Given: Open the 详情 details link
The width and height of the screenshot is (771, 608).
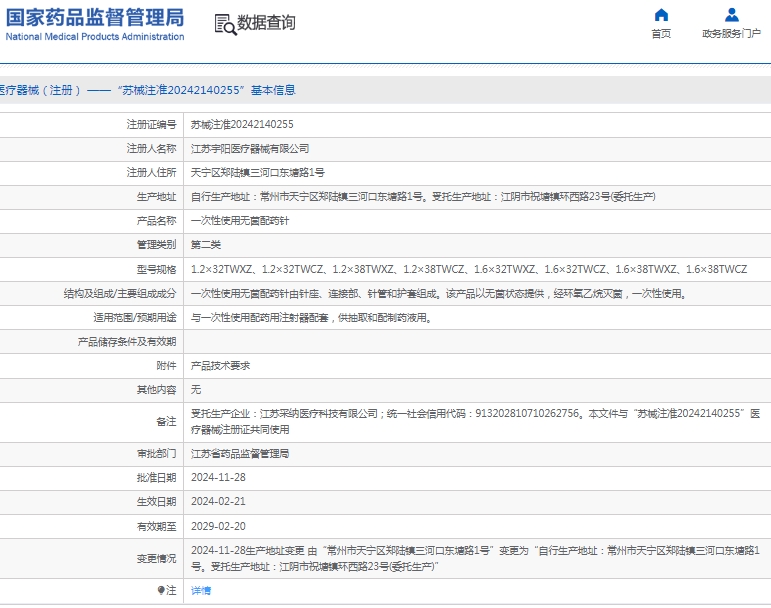Looking at the screenshot, I should (201, 590).
